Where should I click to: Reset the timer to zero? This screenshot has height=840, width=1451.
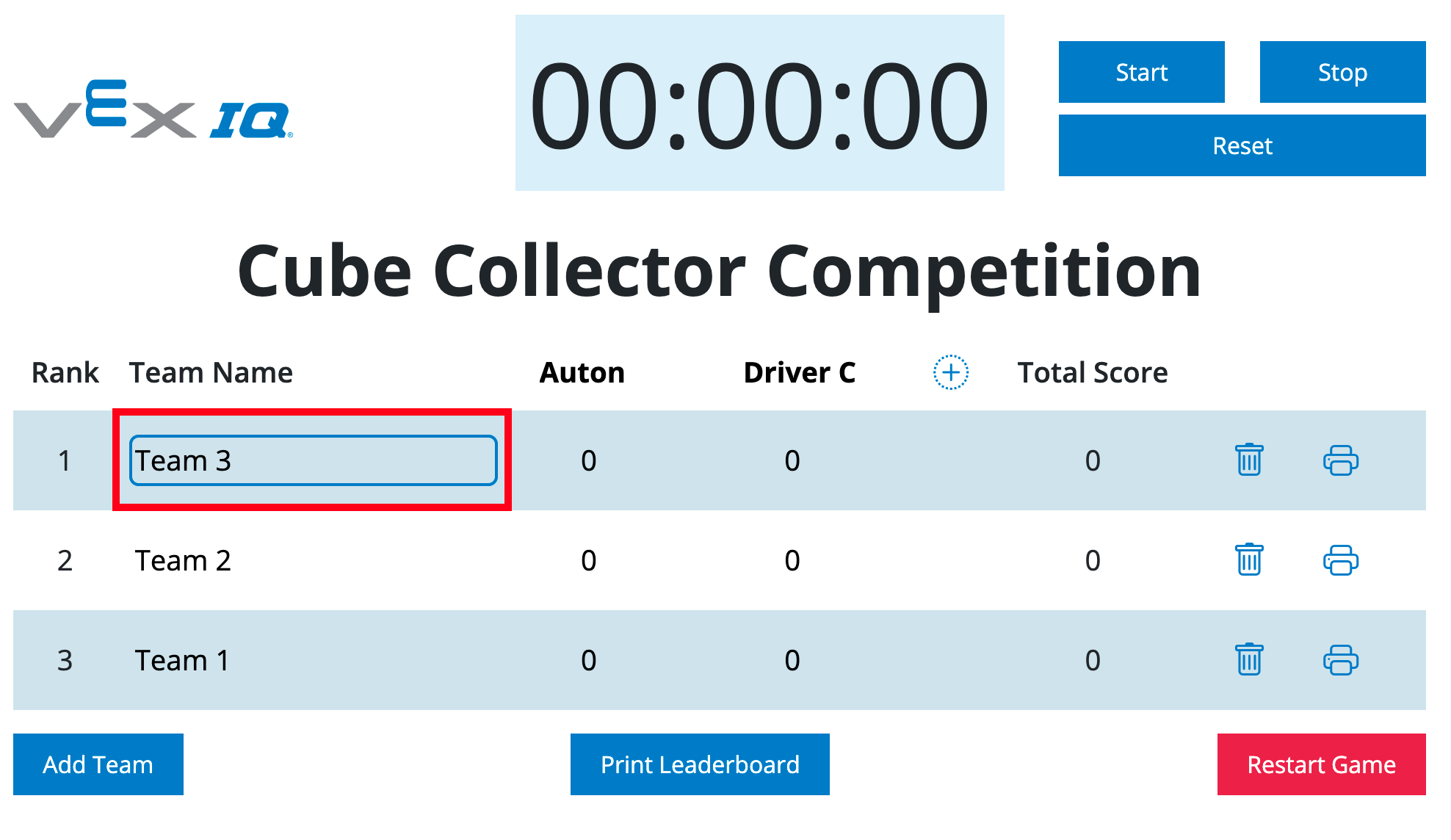pos(1242,145)
